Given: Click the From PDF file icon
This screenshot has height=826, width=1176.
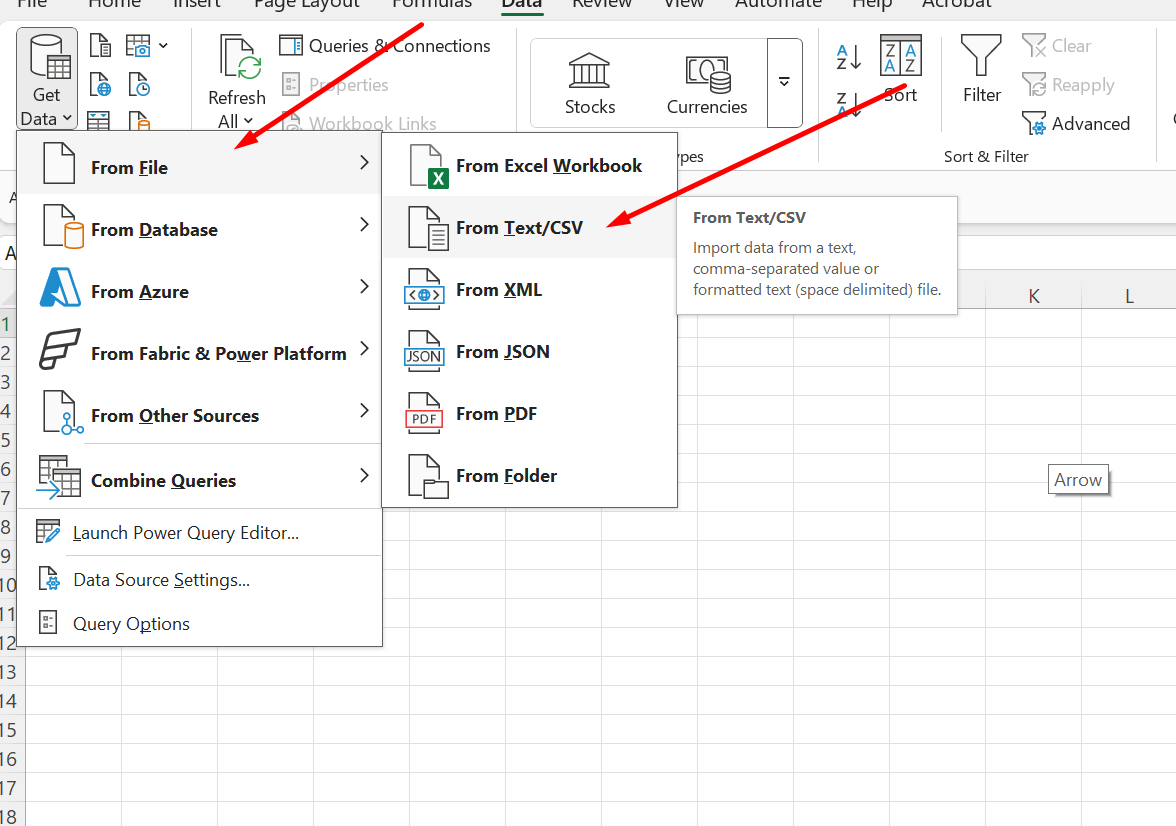Looking at the screenshot, I should 424,413.
